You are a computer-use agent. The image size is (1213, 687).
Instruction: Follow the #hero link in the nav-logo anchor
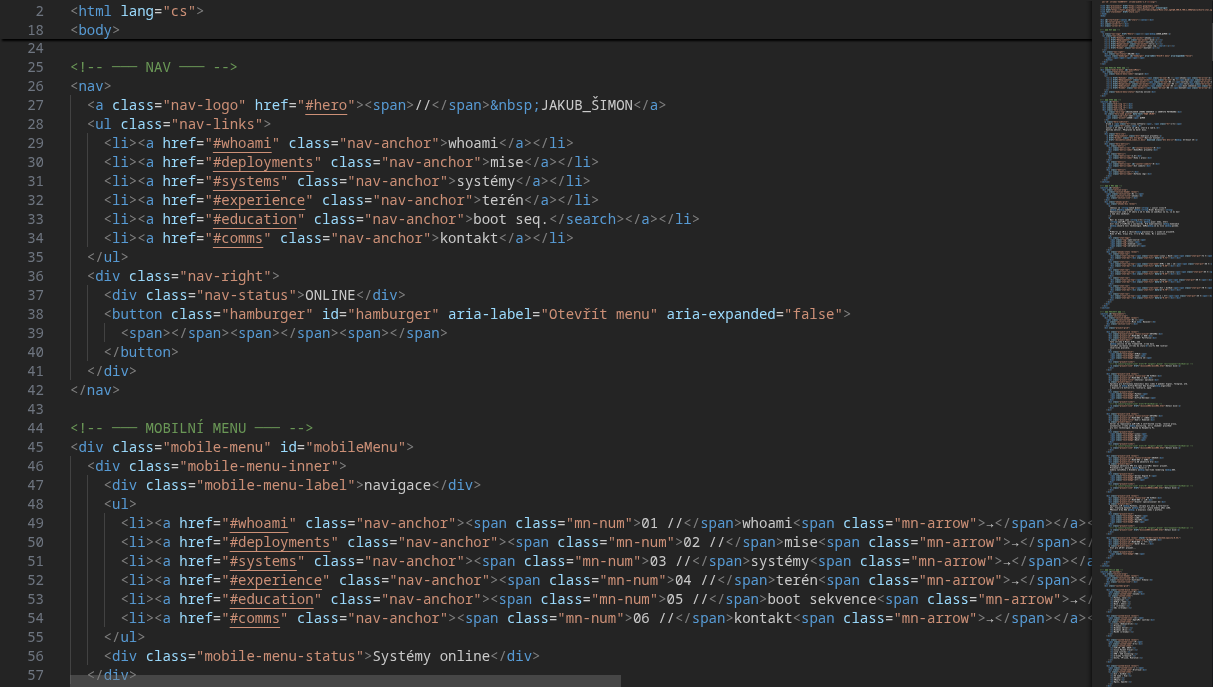[326, 104]
